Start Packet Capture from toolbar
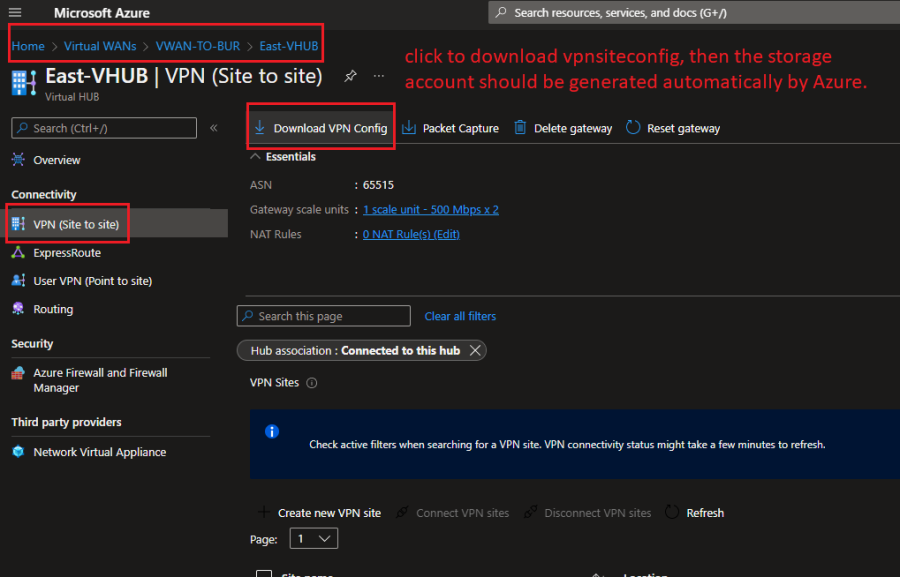900x577 pixels. [x=450, y=128]
